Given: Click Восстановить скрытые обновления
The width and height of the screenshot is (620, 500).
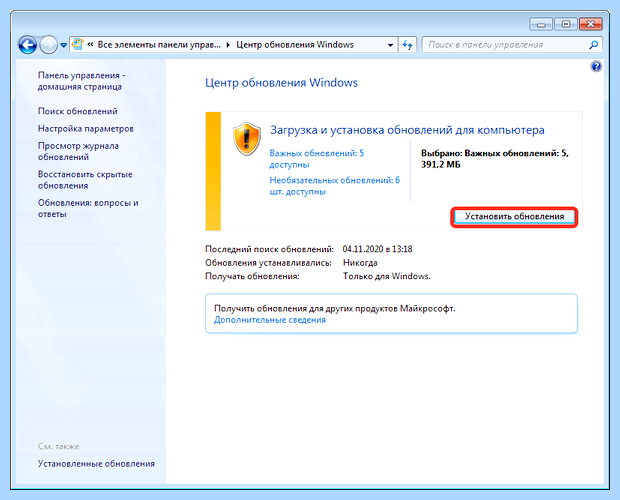Looking at the screenshot, I should [x=85, y=180].
